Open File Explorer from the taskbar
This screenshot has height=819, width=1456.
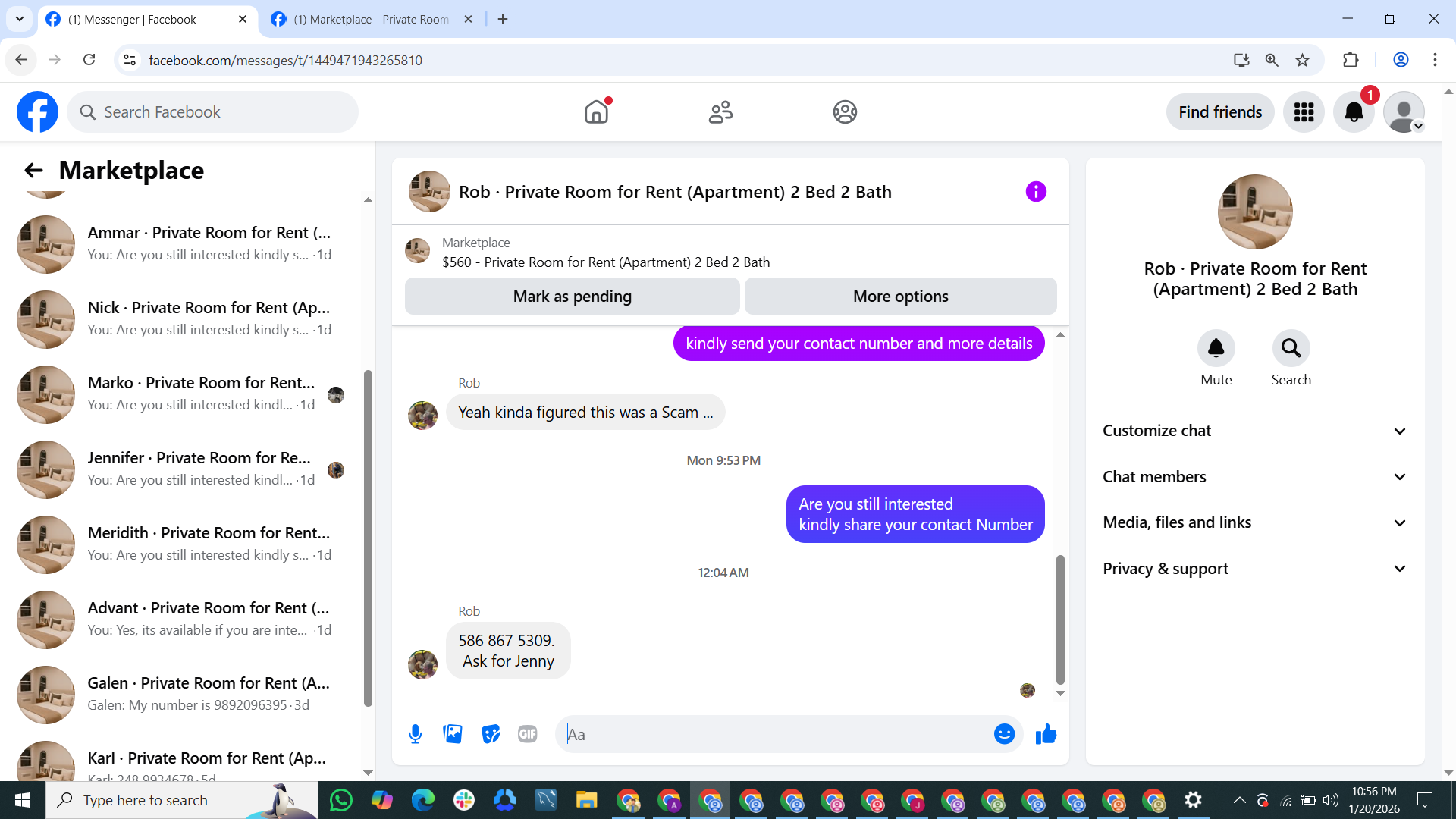coord(586,800)
